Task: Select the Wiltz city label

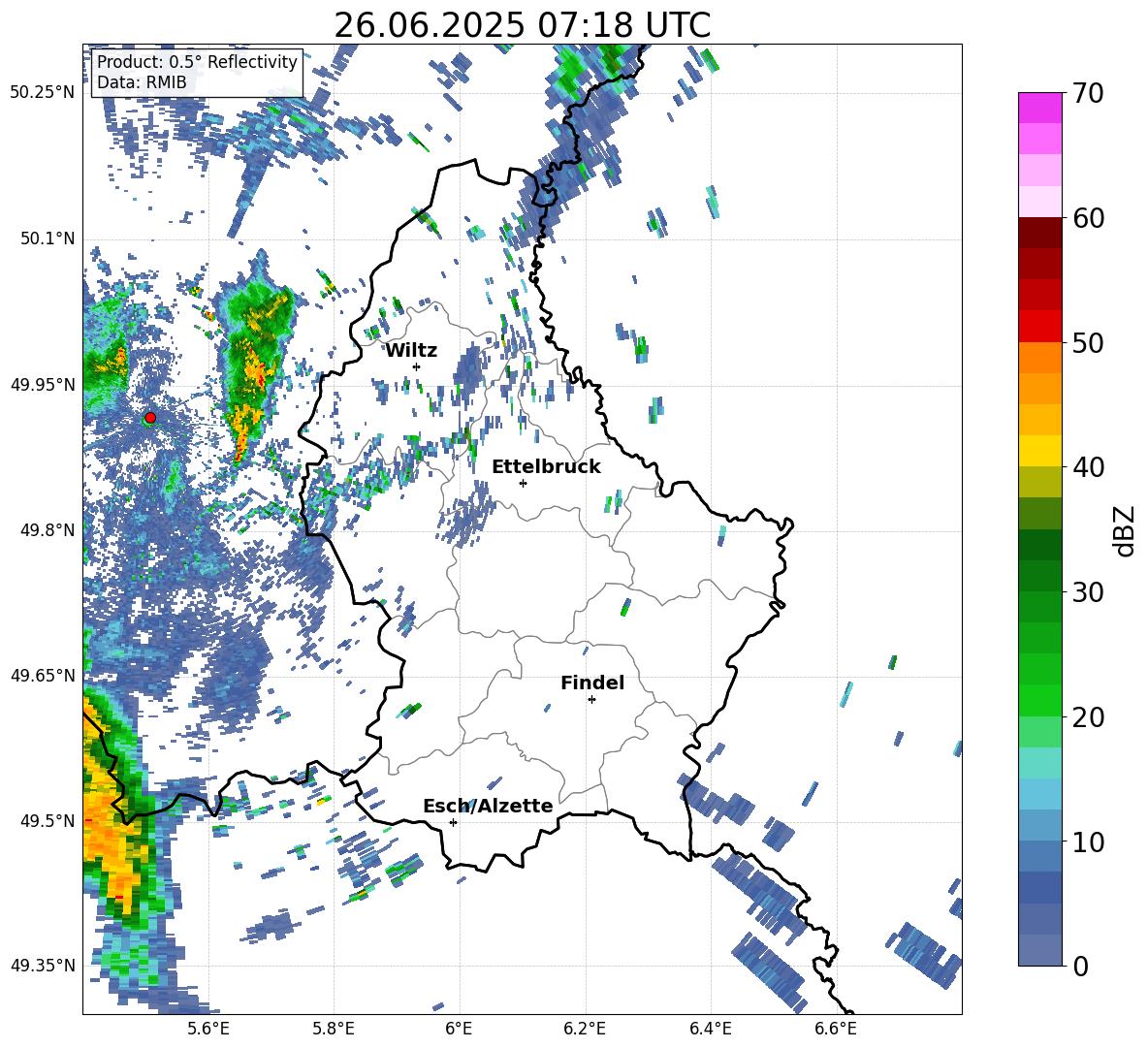Action: pyautogui.click(x=411, y=351)
